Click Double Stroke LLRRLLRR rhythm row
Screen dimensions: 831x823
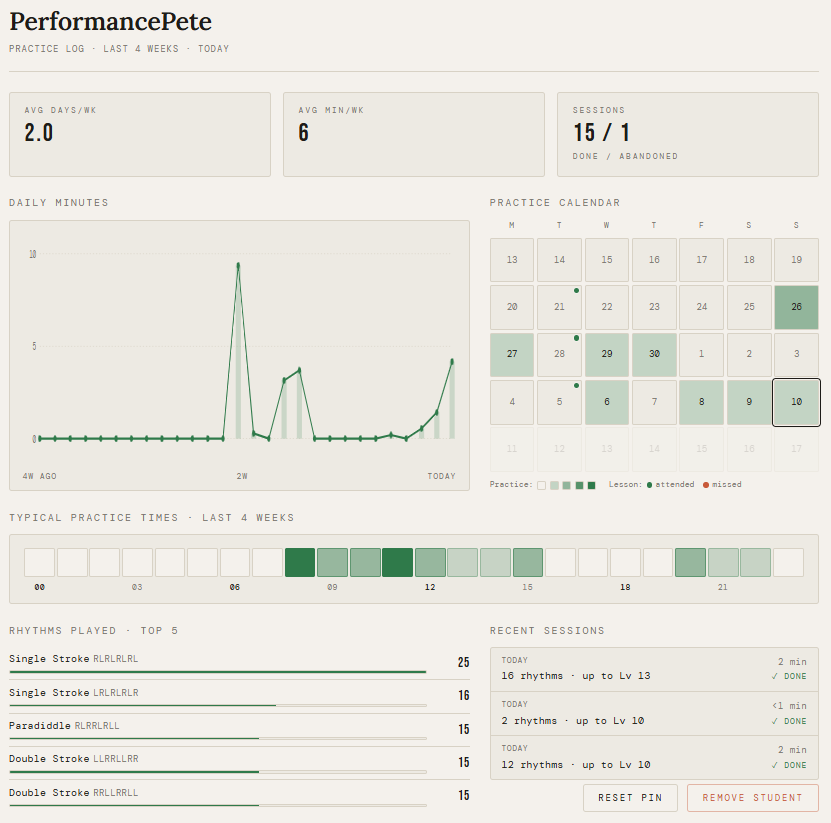tap(239, 764)
